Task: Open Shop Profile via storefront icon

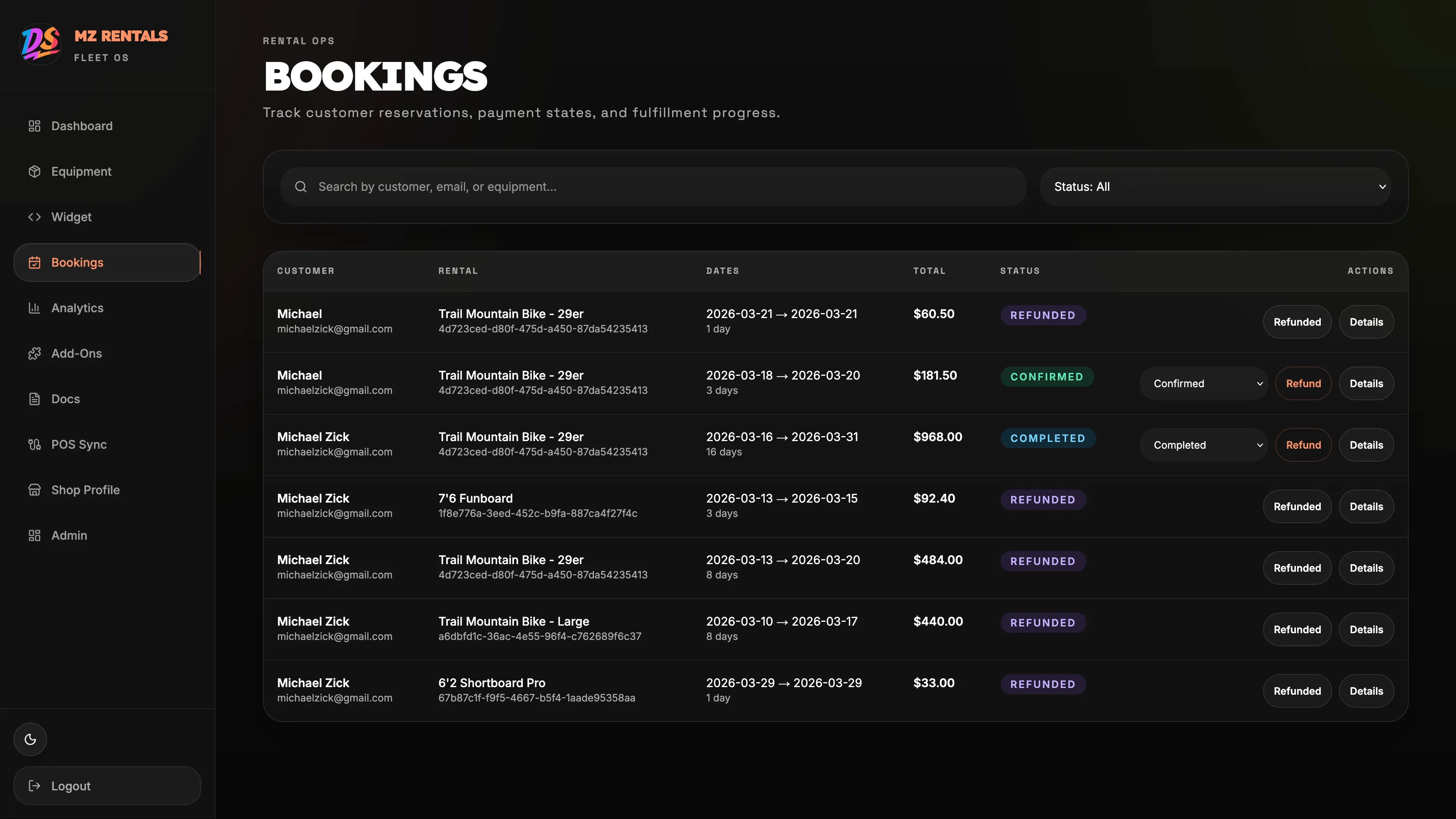Action: (35, 490)
